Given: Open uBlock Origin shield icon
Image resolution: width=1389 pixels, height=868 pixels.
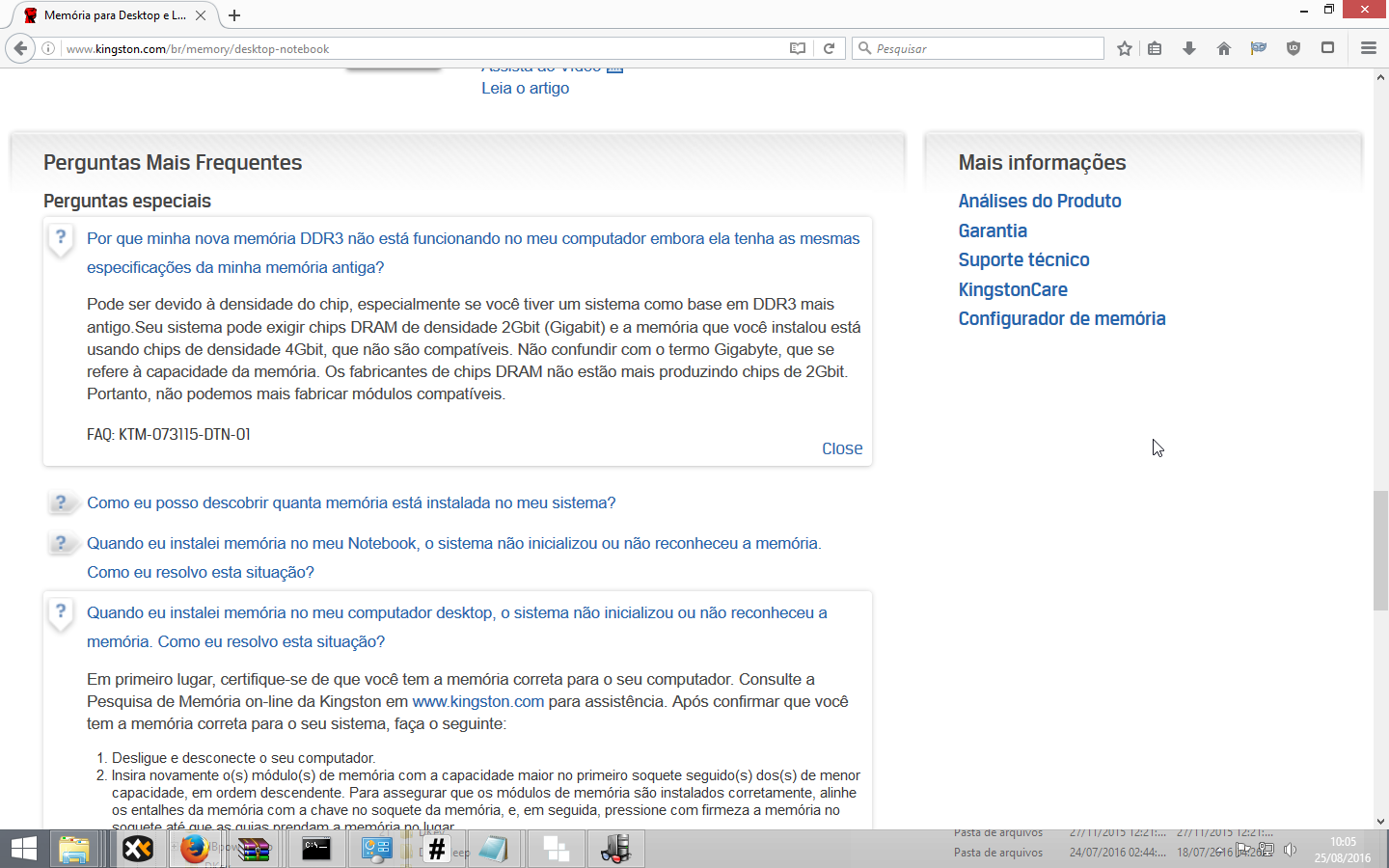Looking at the screenshot, I should tap(1294, 48).
